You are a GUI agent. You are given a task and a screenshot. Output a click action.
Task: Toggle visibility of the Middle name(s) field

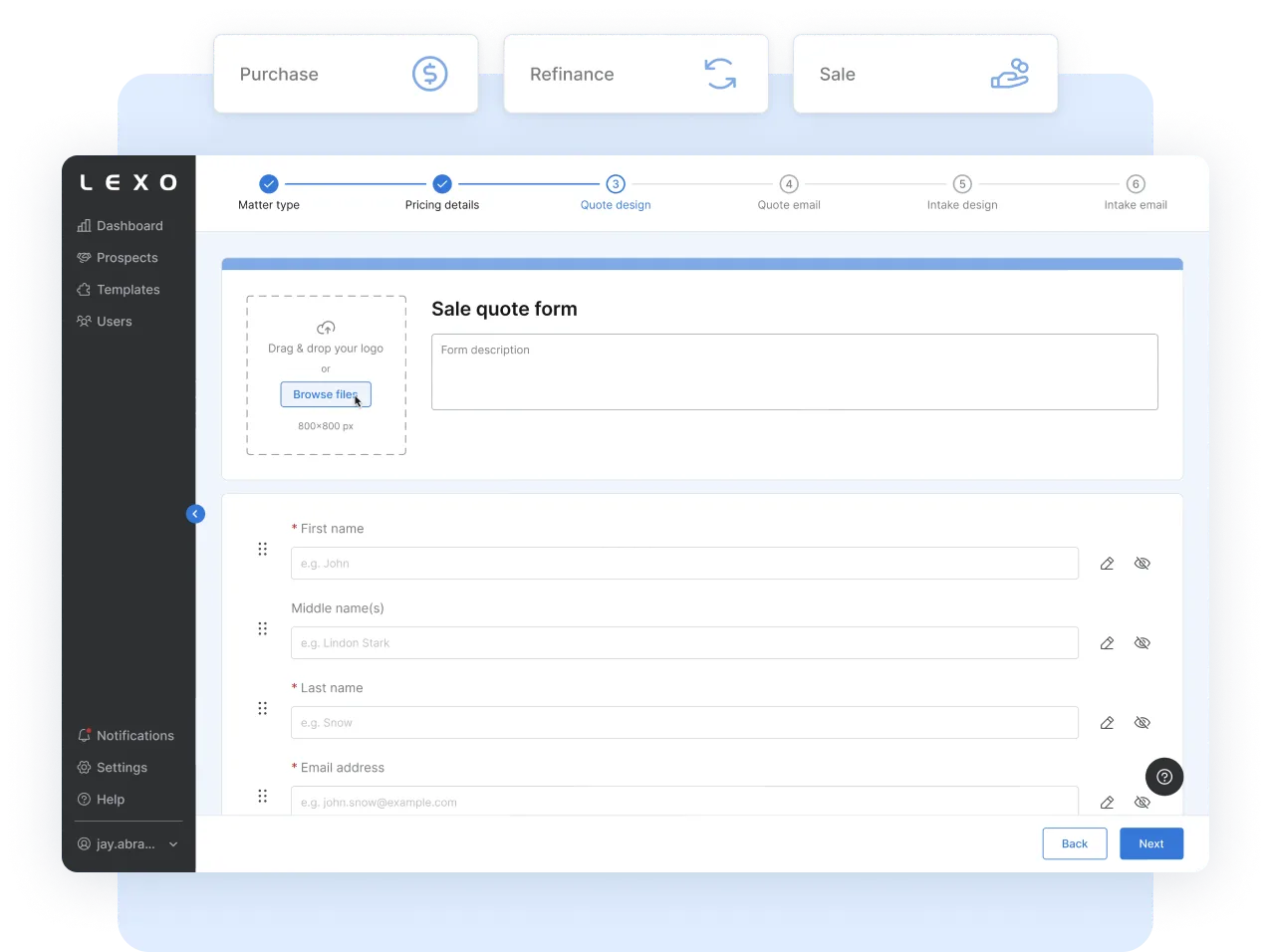pyautogui.click(x=1142, y=642)
